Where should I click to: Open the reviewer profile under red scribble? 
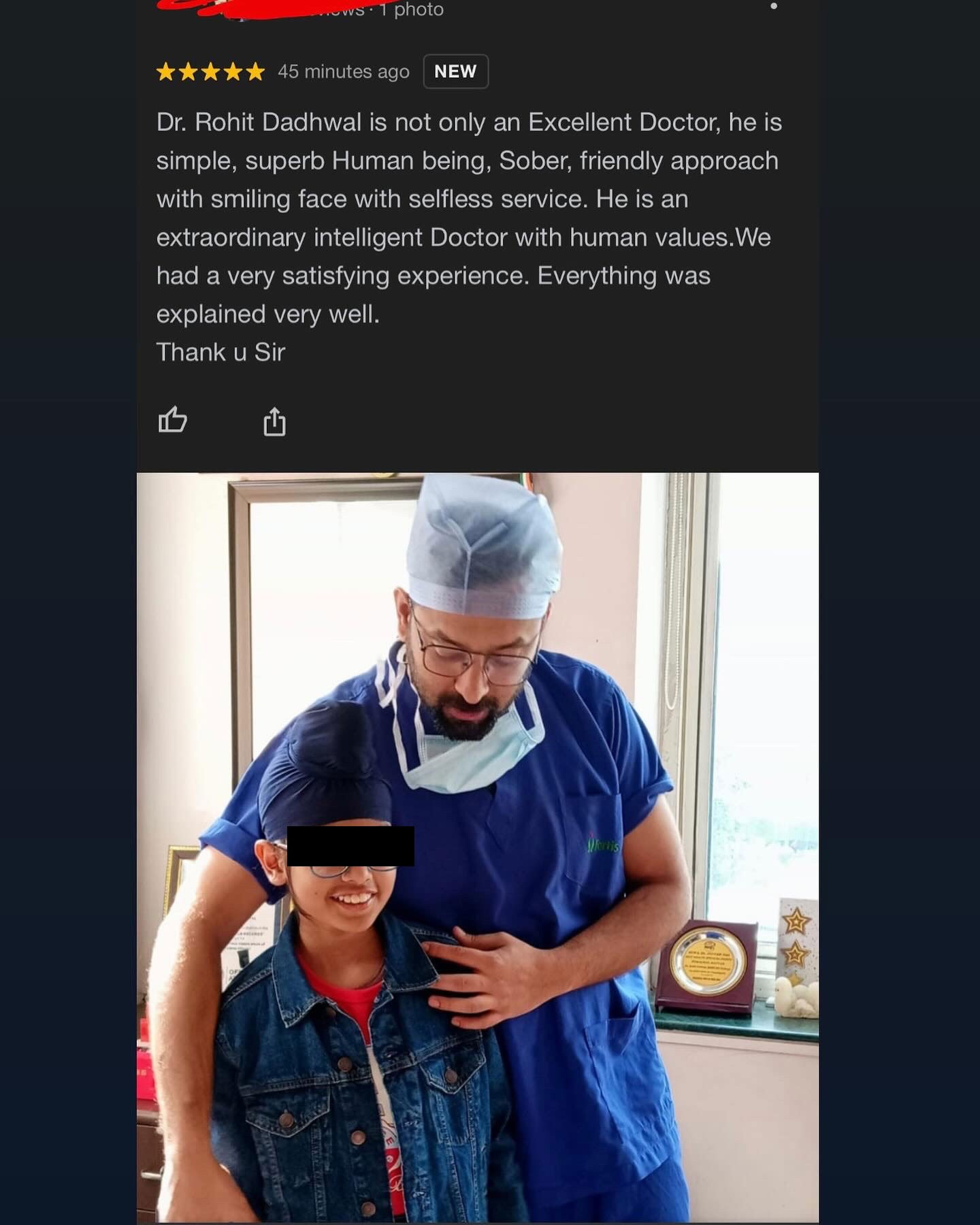click(x=259, y=8)
